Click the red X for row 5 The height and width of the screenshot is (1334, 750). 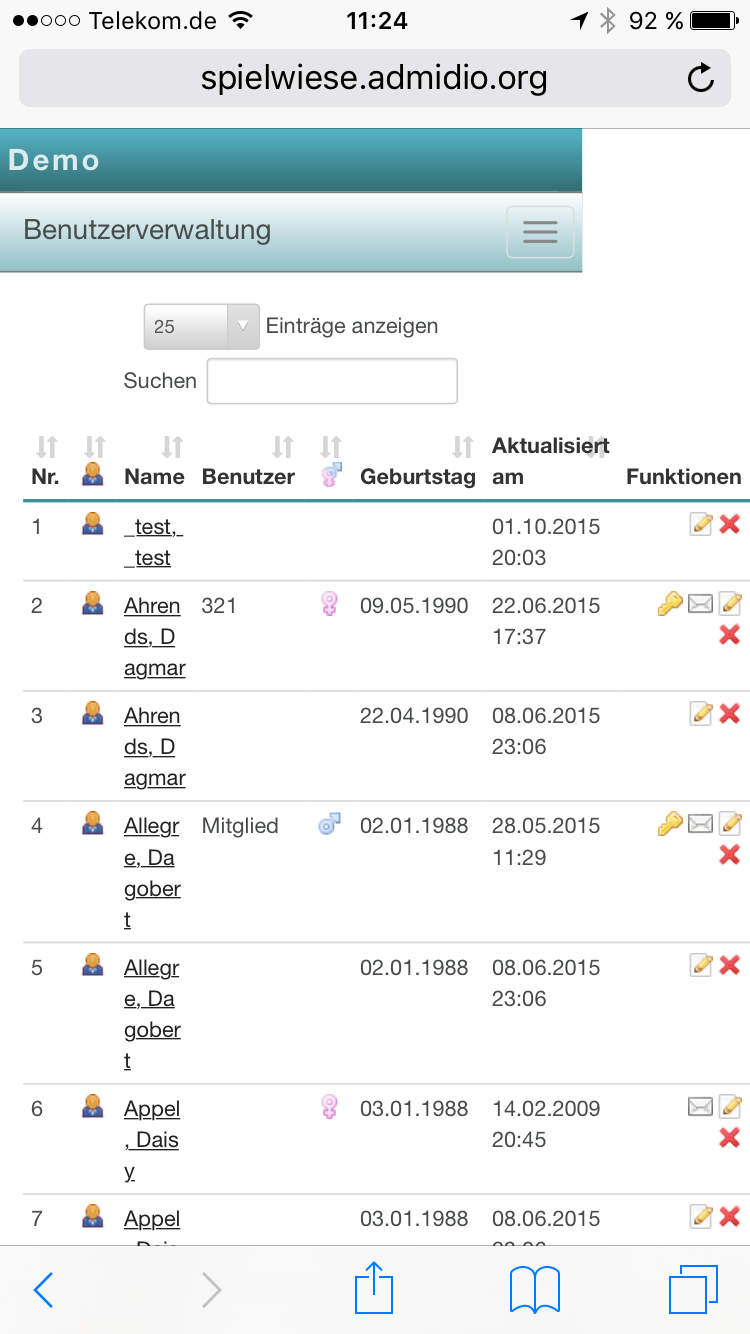coord(730,965)
